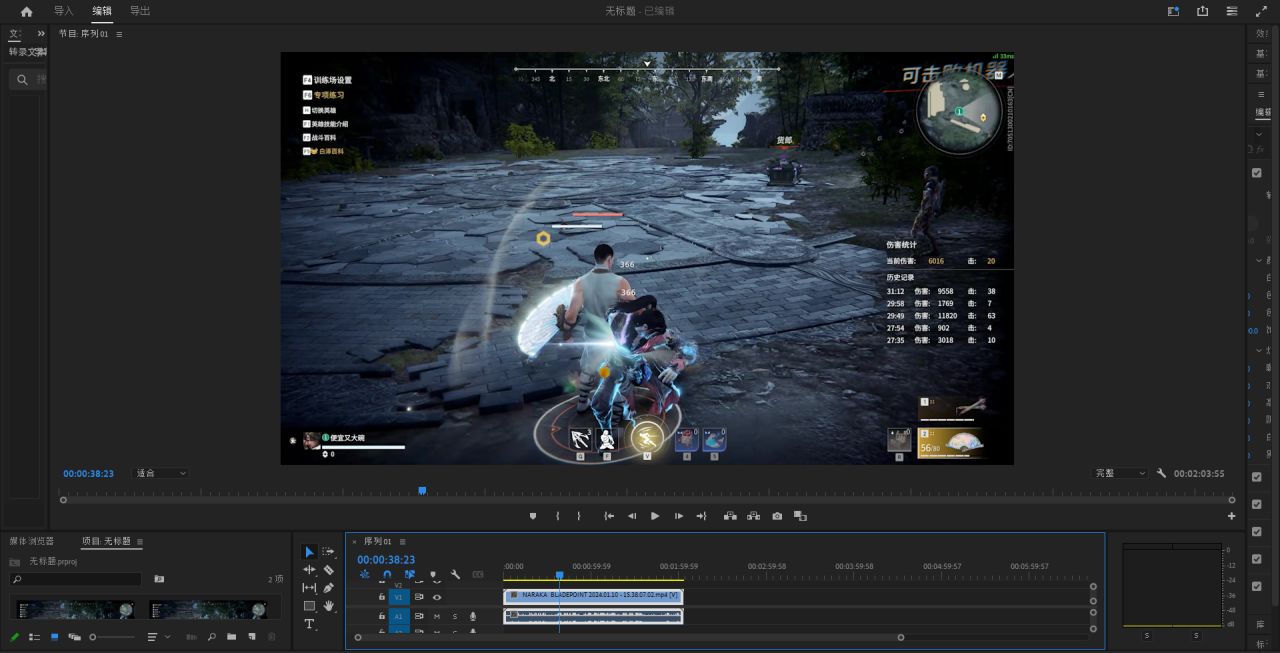Select the Type (T) tool
The image size is (1280, 653).
pos(309,624)
